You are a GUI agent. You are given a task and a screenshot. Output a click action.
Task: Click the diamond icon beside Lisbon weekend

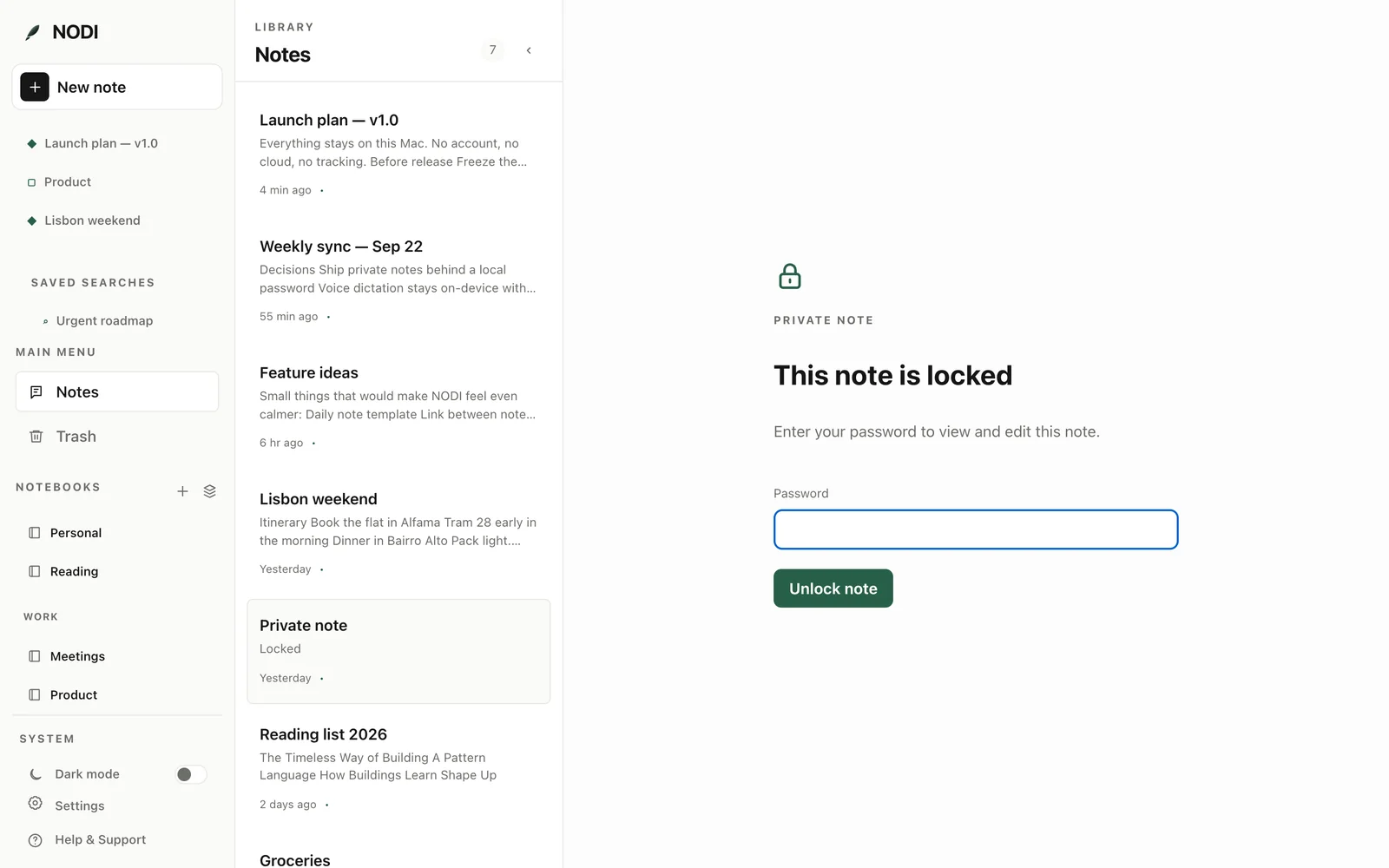coord(32,220)
